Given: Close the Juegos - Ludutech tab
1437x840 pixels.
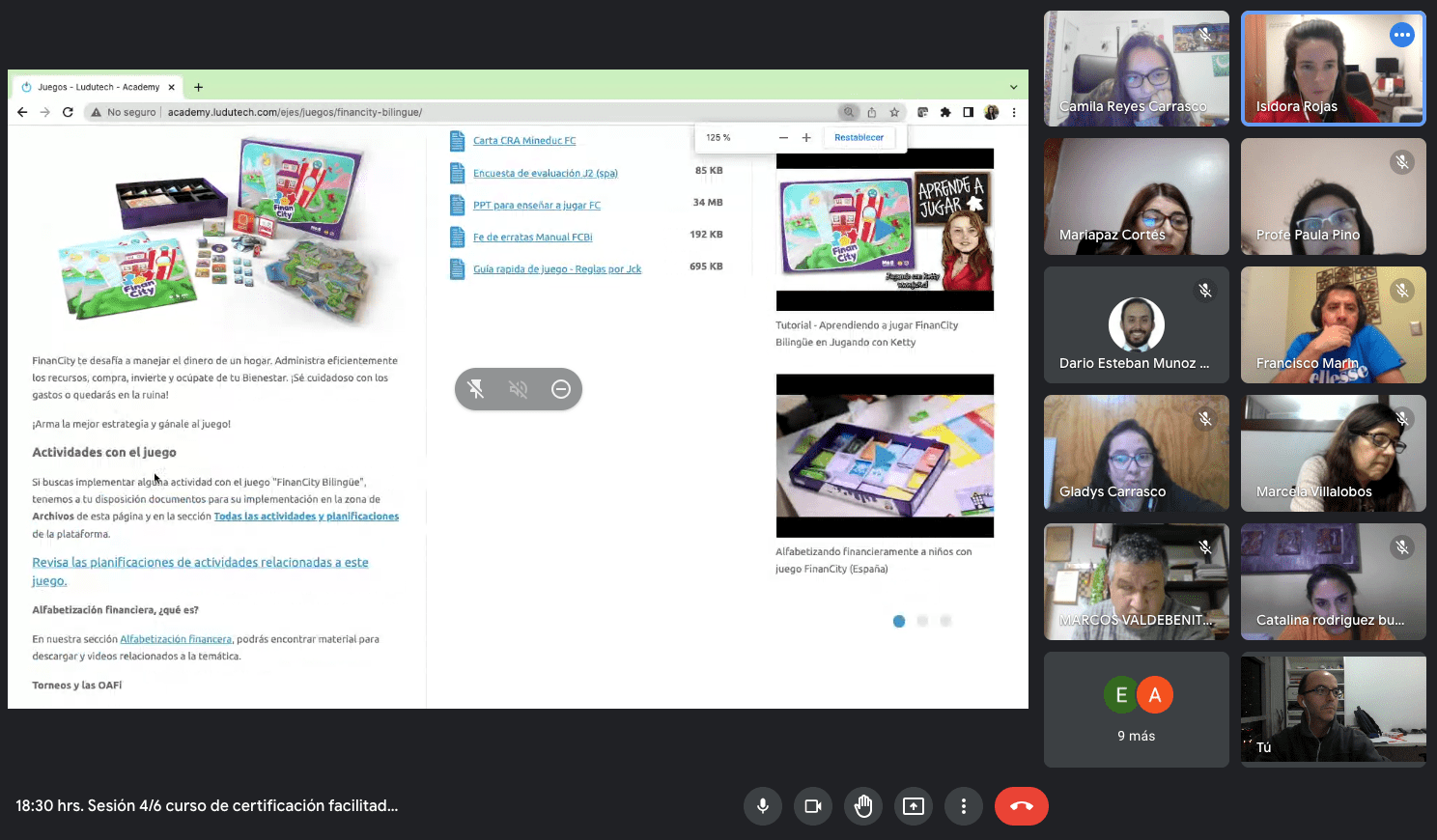Looking at the screenshot, I should pyautogui.click(x=172, y=87).
